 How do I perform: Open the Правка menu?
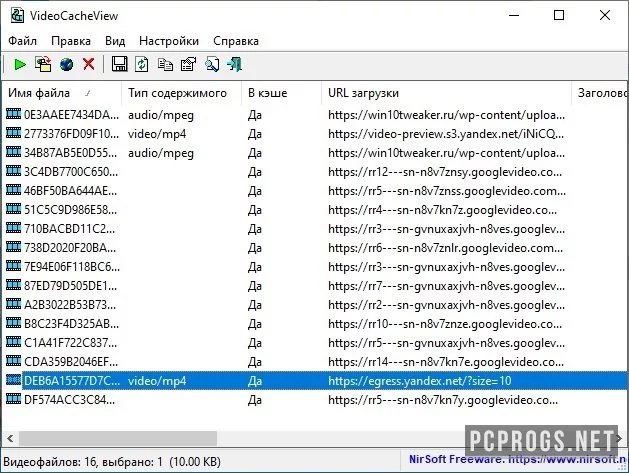[x=71, y=41]
